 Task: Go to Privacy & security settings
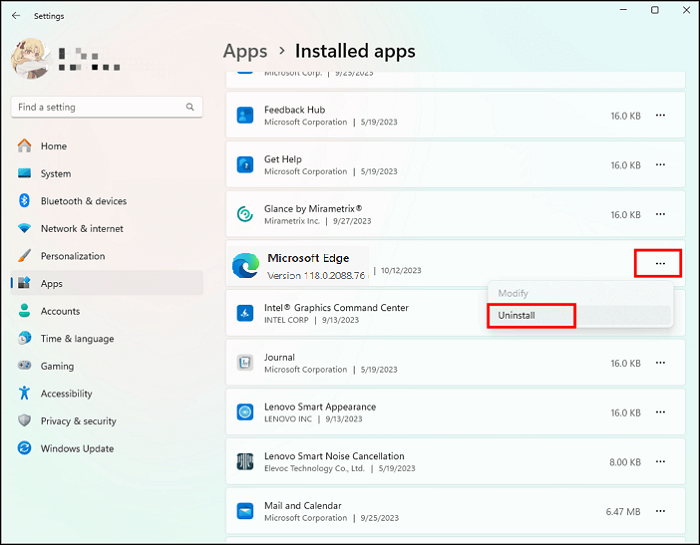(x=78, y=421)
